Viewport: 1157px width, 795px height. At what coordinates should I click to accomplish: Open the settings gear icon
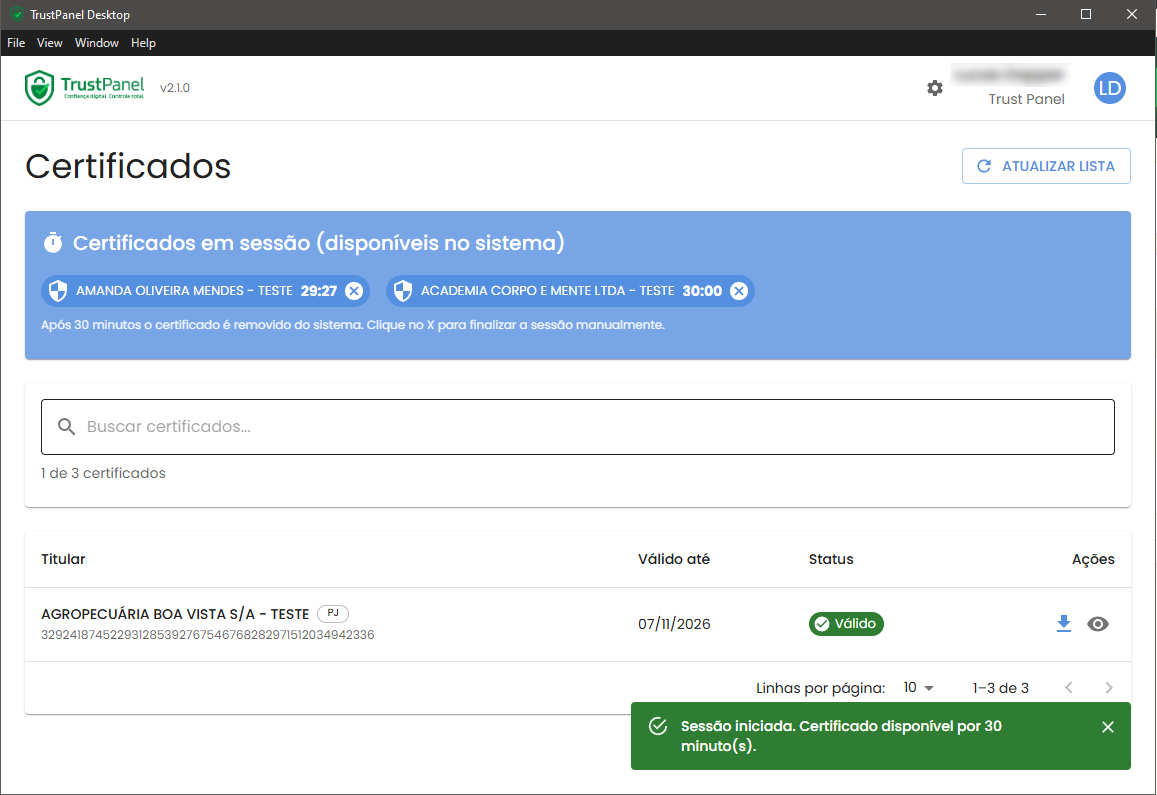(935, 88)
